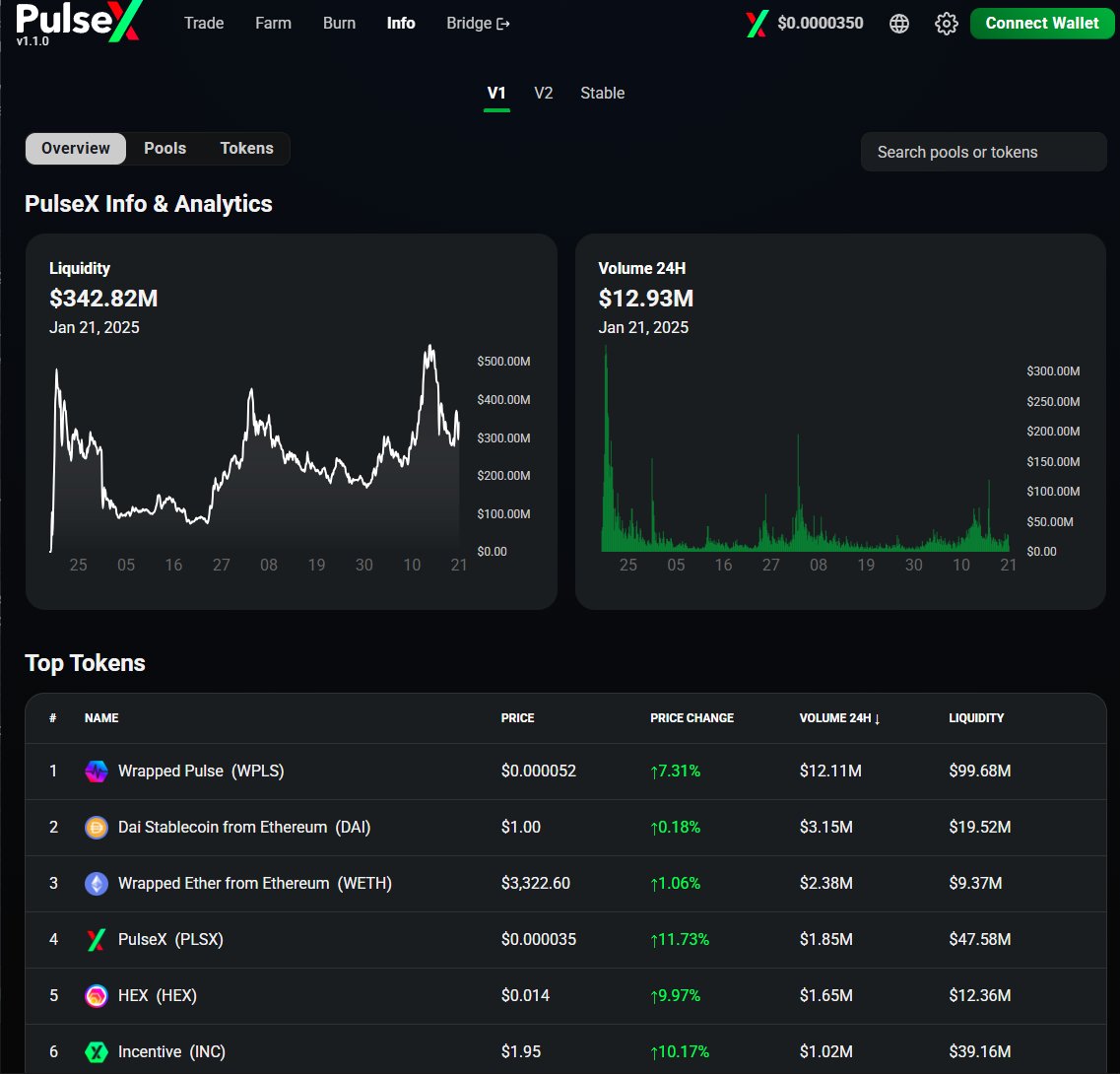
Task: Click the $12.93M volume value
Action: (x=646, y=298)
